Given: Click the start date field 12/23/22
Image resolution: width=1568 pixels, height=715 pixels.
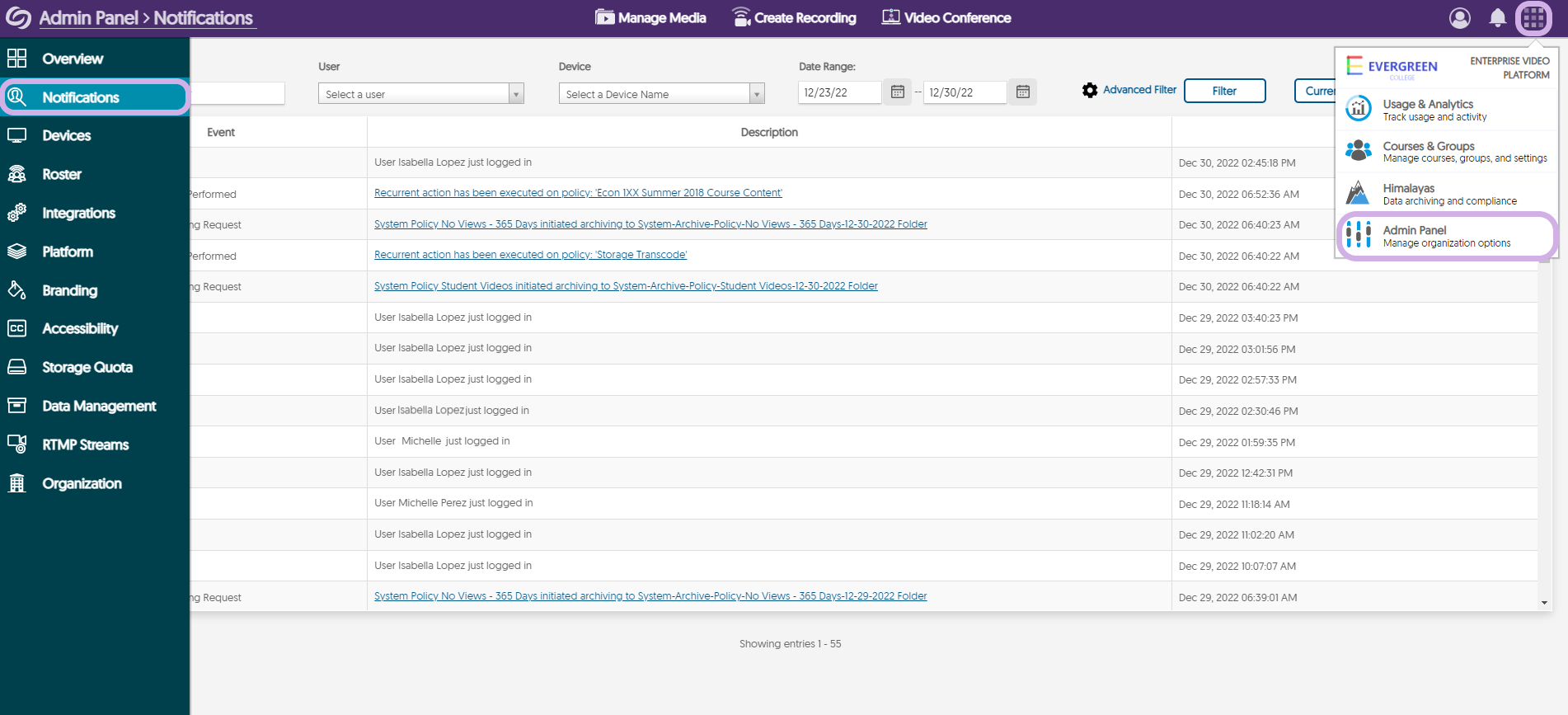Looking at the screenshot, I should [x=838, y=92].
